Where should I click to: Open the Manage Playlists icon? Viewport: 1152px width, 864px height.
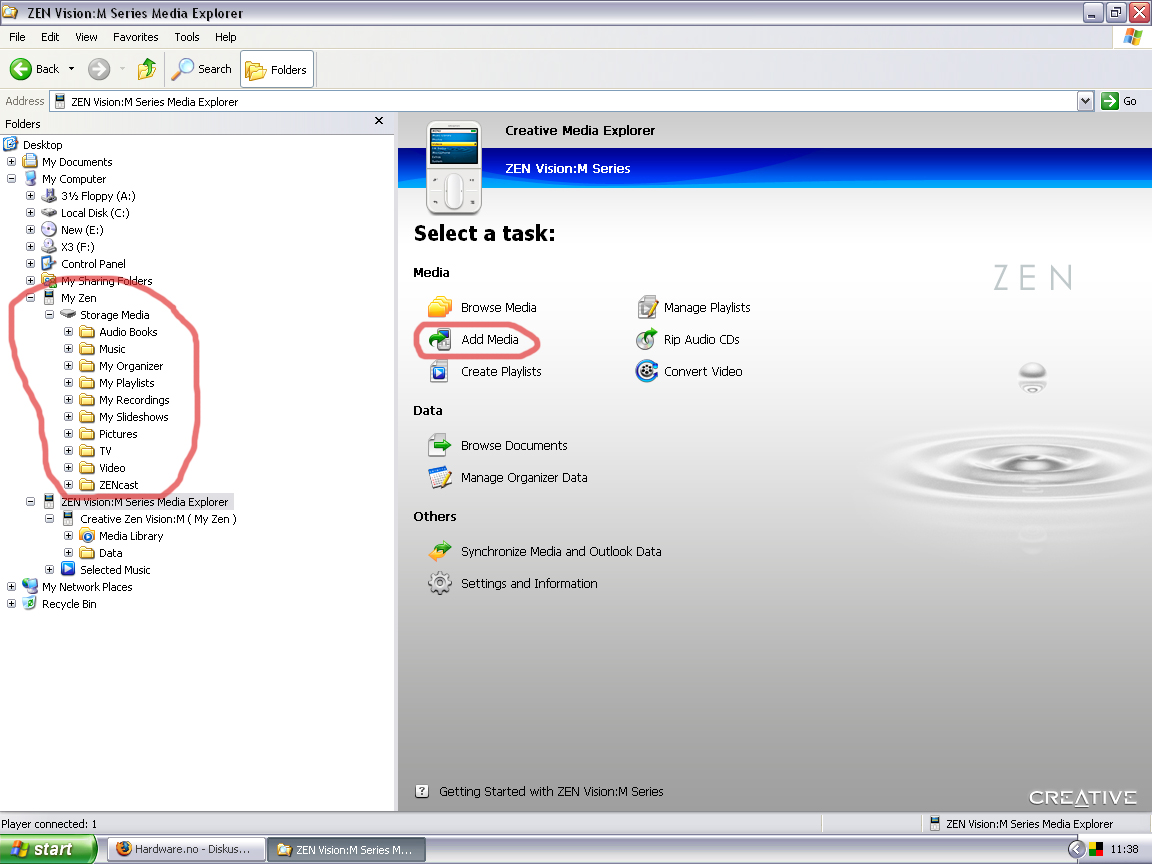point(647,307)
